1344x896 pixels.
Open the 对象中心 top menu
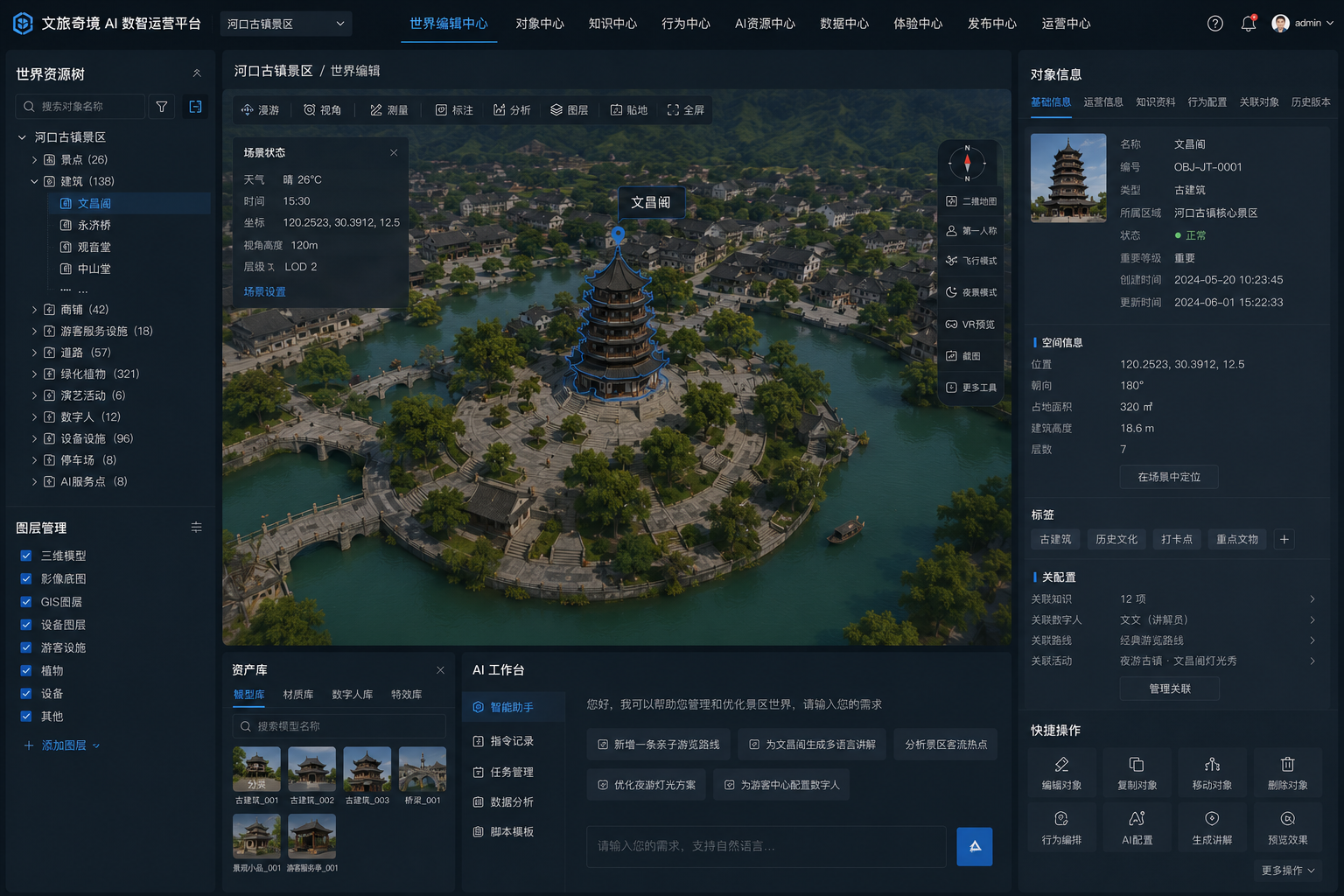540,24
